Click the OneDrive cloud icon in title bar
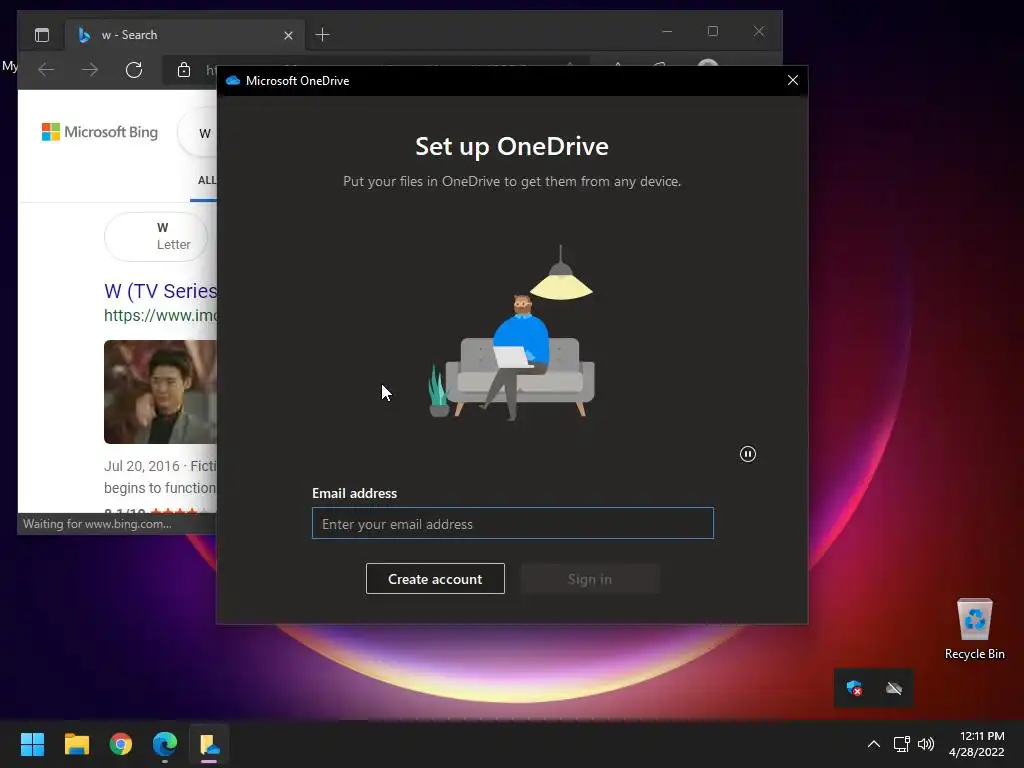This screenshot has width=1024, height=768. (x=232, y=80)
